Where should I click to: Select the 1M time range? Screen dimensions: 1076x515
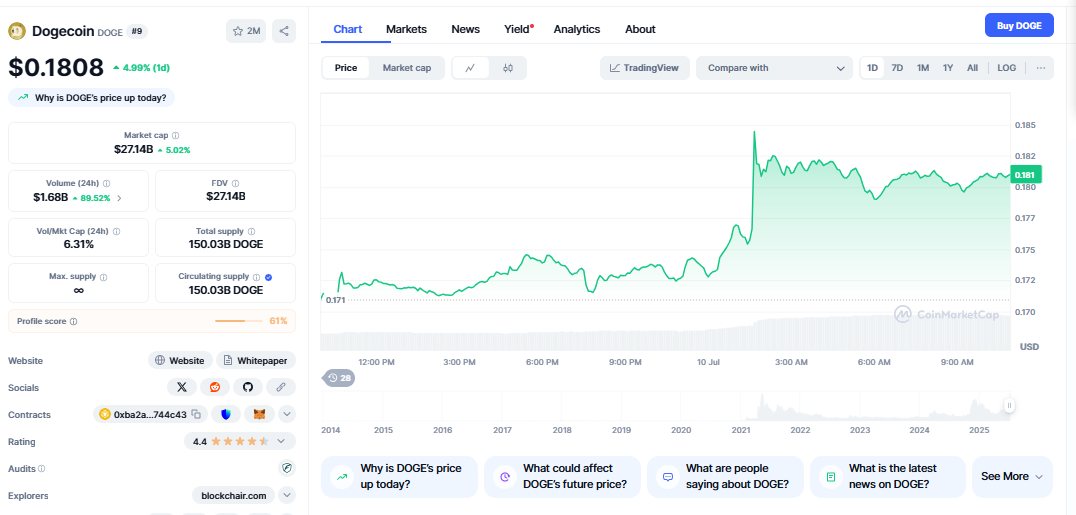point(923,68)
